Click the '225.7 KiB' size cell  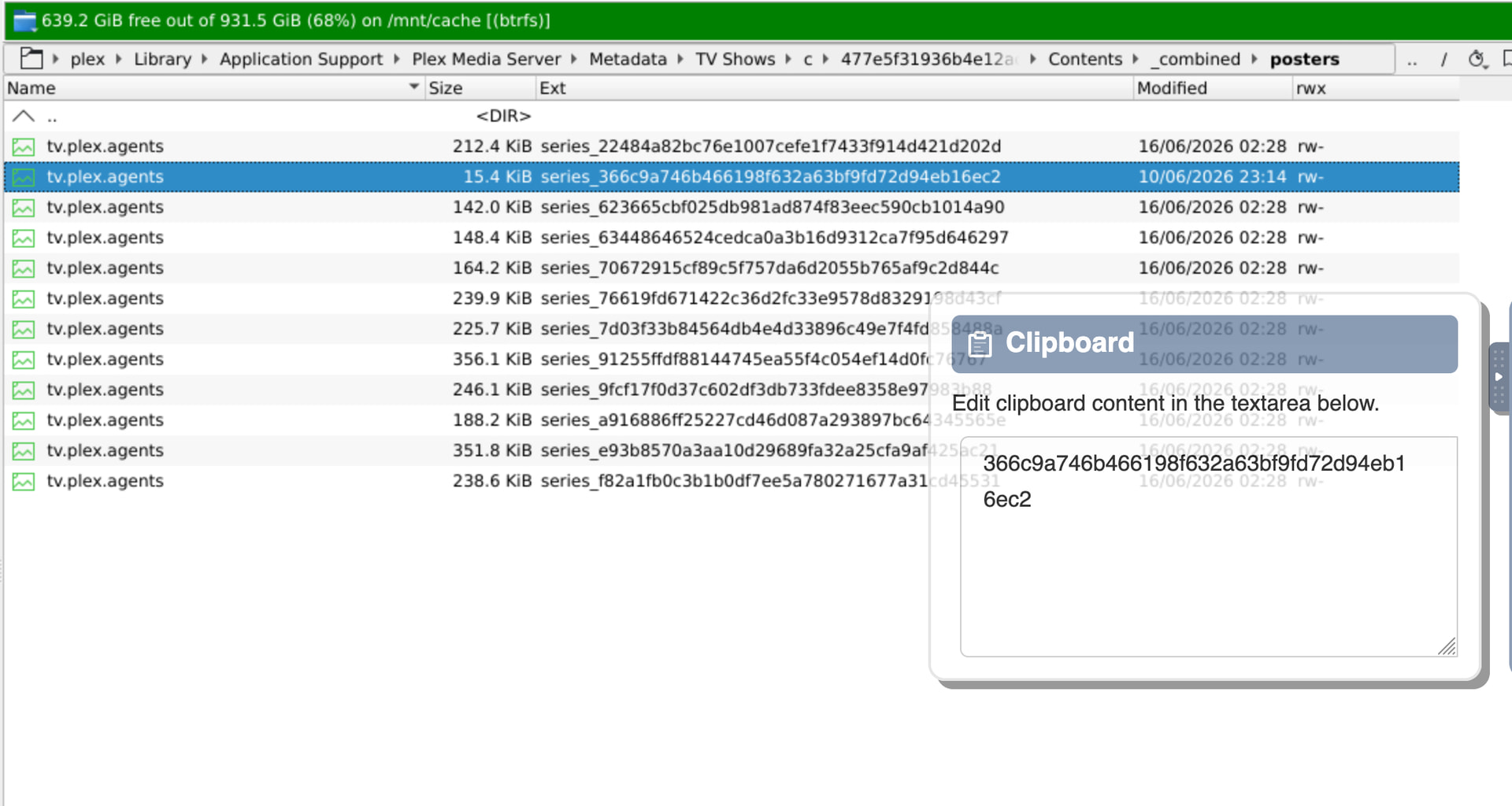coord(491,330)
